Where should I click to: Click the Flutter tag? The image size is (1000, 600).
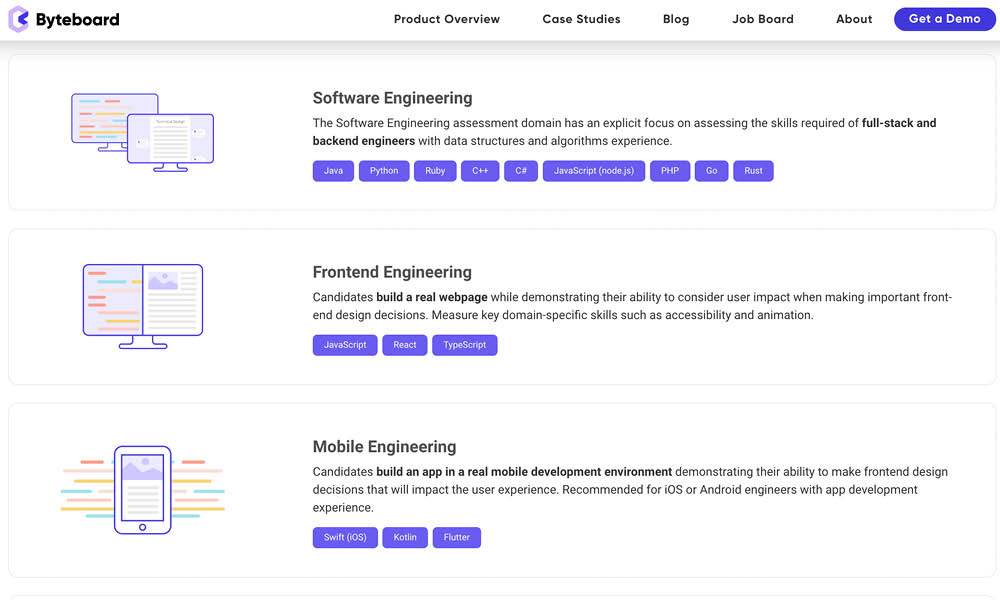pyautogui.click(x=457, y=537)
